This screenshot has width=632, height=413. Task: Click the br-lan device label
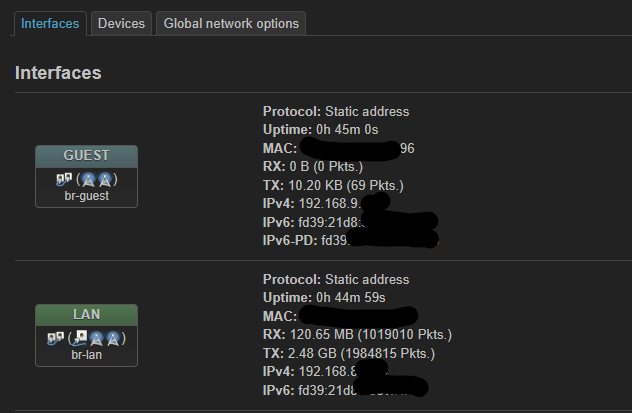[x=86, y=354]
